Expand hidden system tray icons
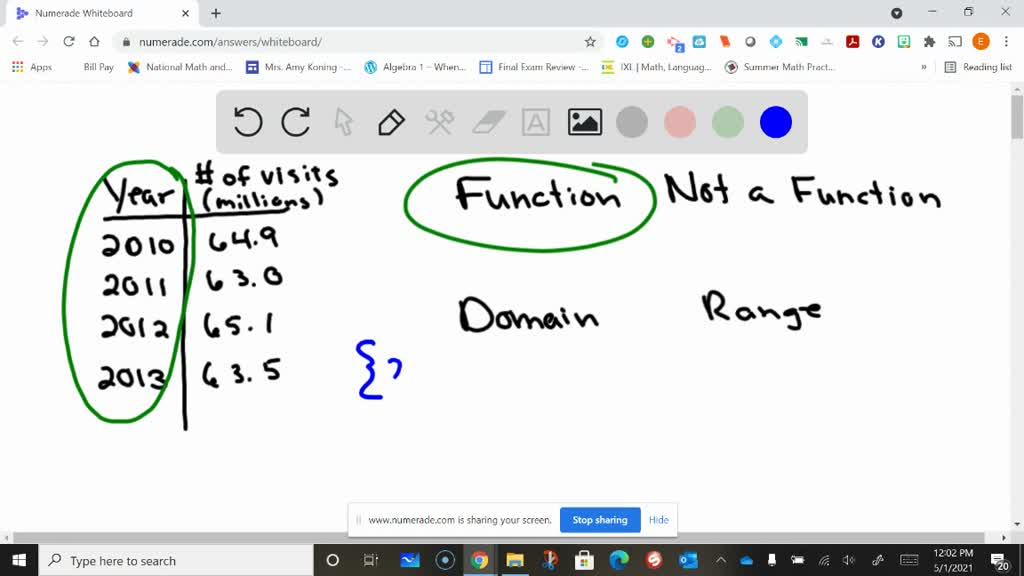Screen dimensions: 1024x576 [722, 561]
